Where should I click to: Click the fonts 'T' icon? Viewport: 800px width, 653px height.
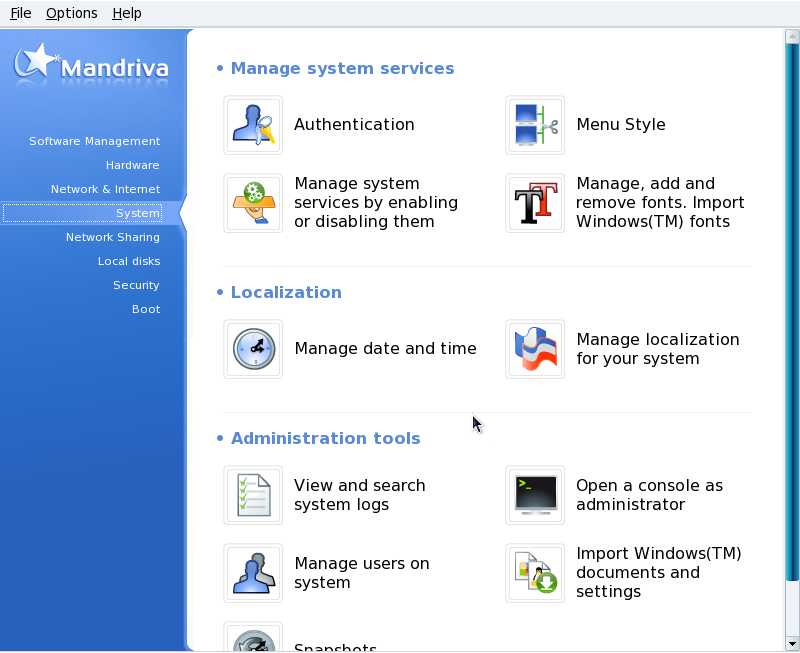click(x=535, y=203)
